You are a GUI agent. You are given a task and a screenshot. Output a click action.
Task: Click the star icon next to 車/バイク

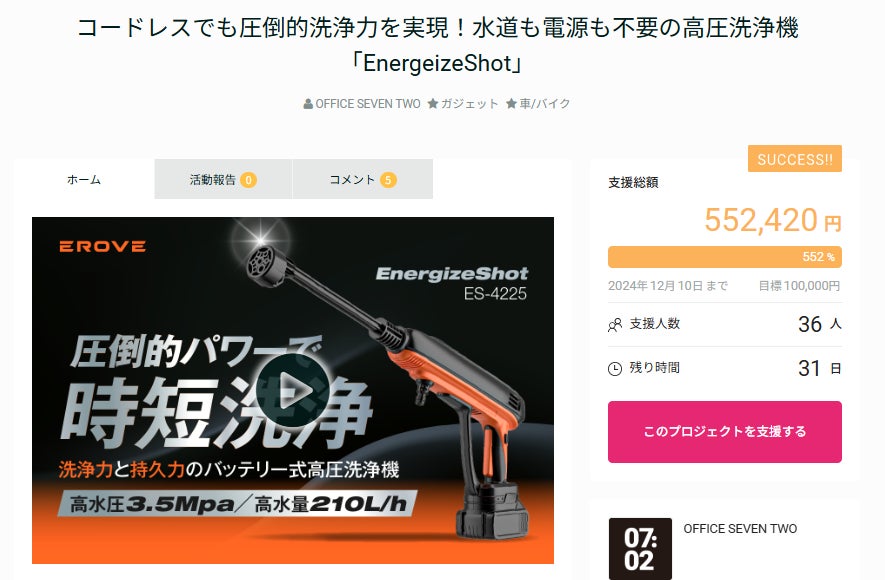pyautogui.click(x=511, y=104)
